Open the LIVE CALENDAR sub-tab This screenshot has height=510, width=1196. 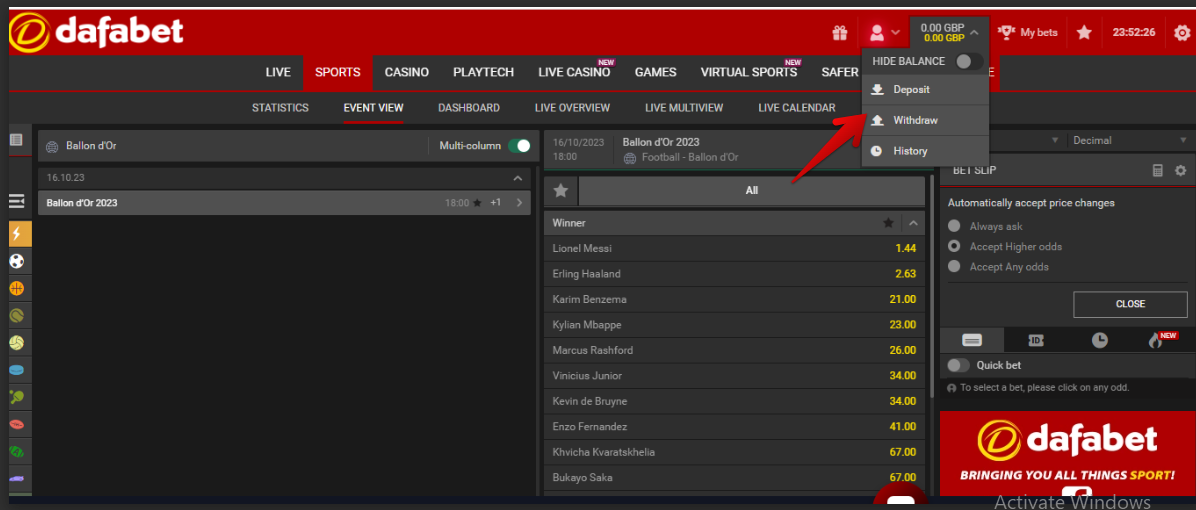(x=797, y=108)
